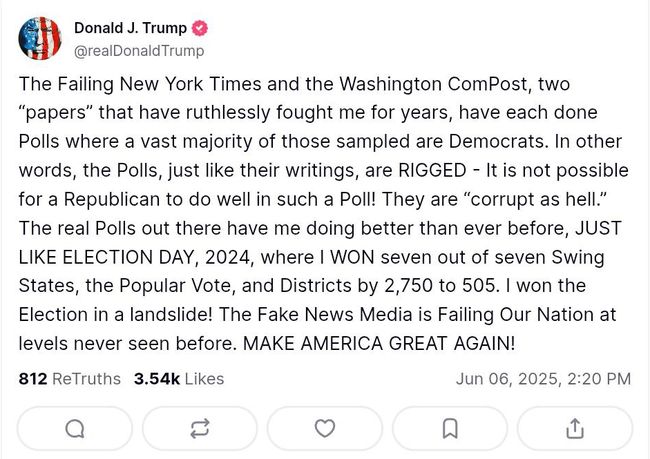The image size is (650, 459).
Task: Bookmark this post
Action: point(450,428)
